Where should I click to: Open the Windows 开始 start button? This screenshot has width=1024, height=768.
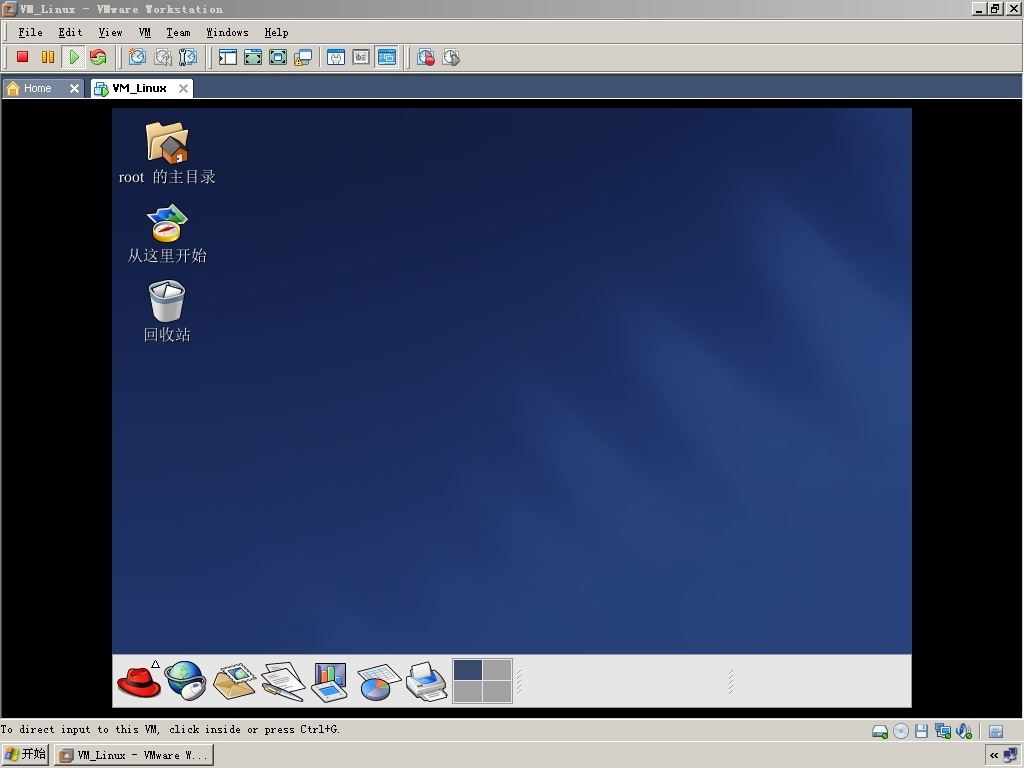[x=25, y=755]
